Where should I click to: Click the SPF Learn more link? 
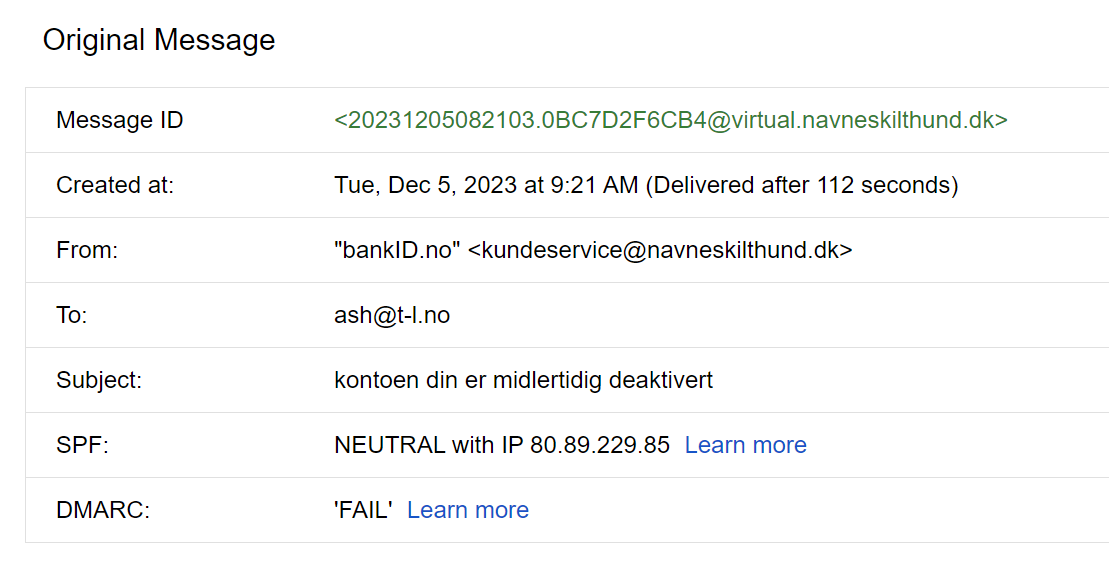pyautogui.click(x=745, y=445)
